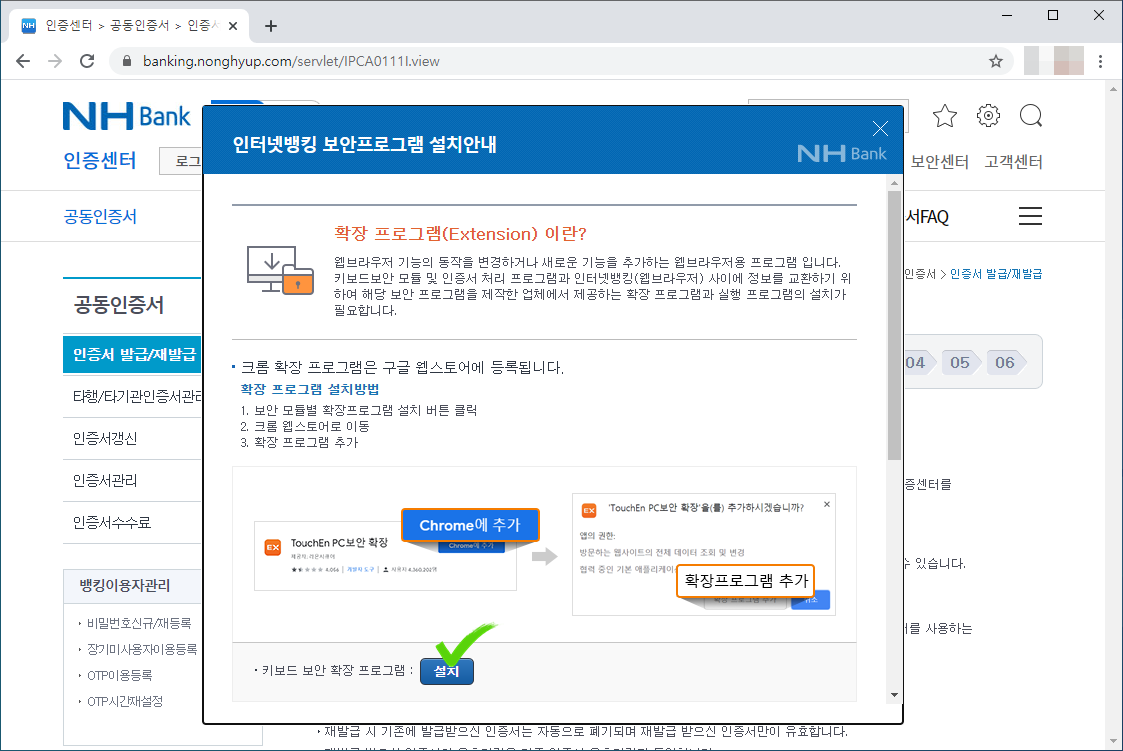Click the TouchEn PC보안 확장 icon

point(273,548)
